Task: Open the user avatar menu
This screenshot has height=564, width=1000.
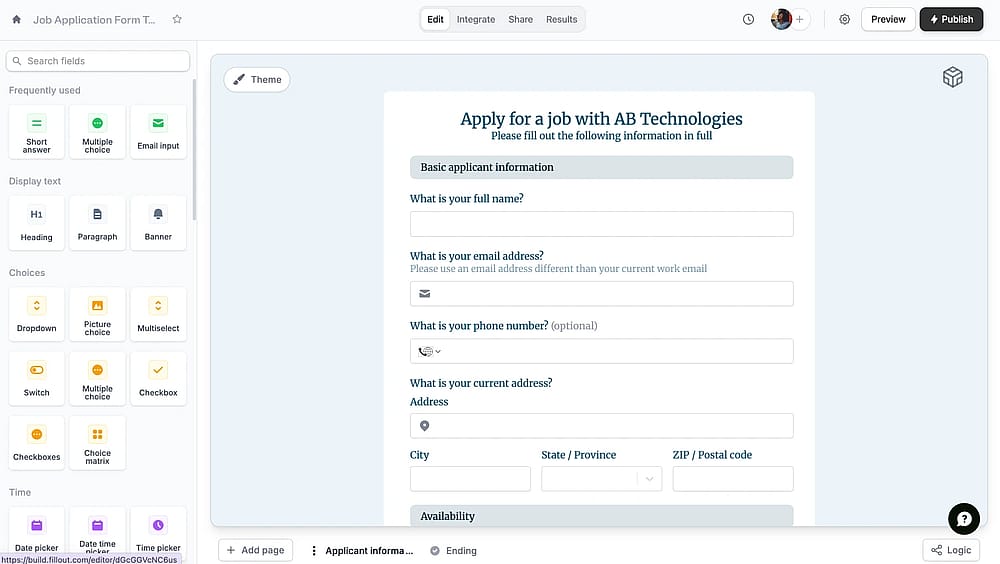Action: coord(781,19)
